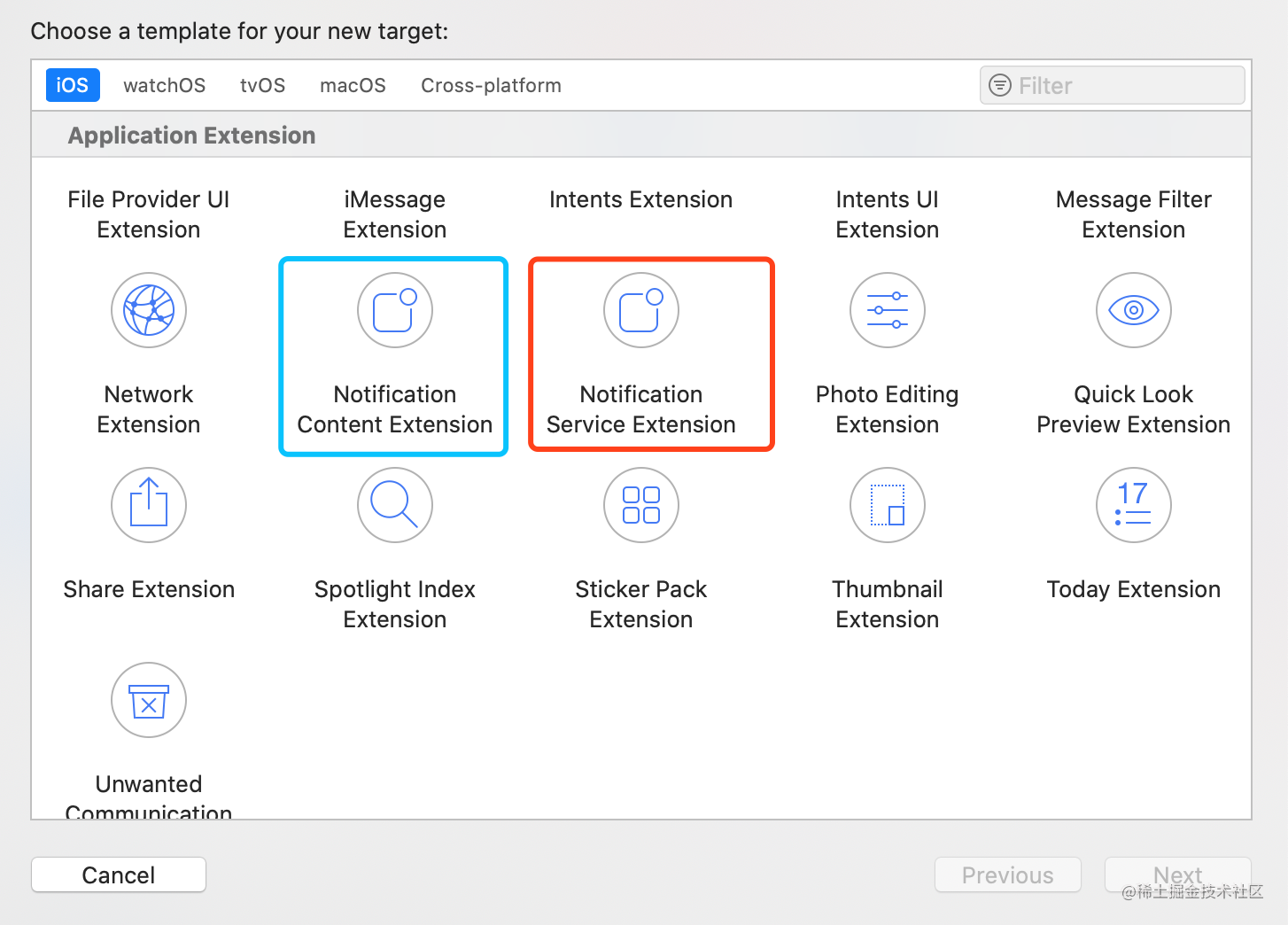Click the "Application Extension" section header
The height and width of the screenshot is (925, 1288).
(x=192, y=135)
